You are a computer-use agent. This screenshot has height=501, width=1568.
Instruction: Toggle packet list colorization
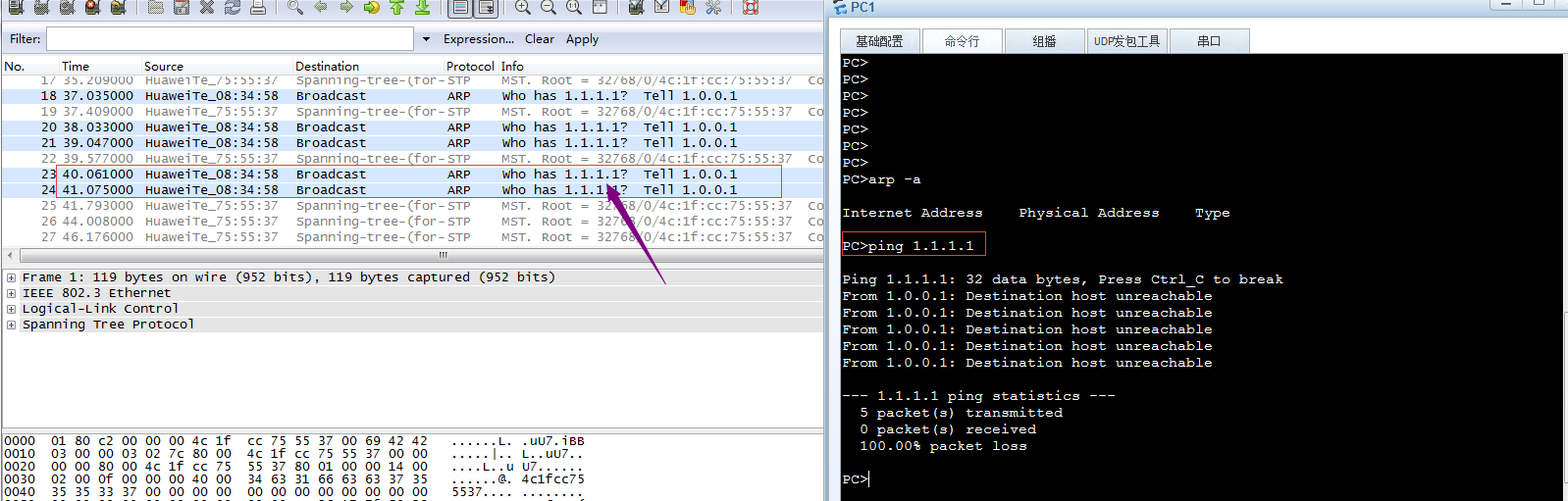pos(460,8)
